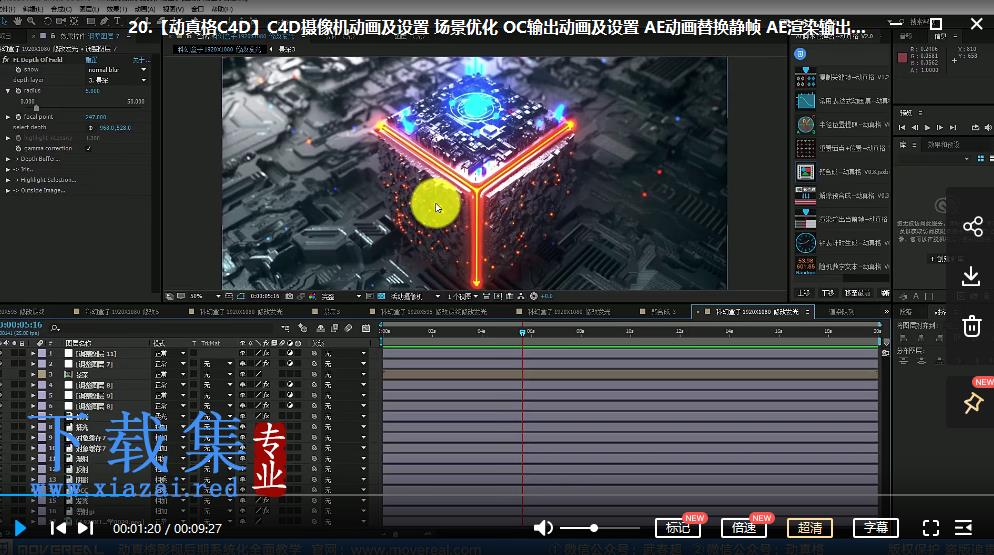Select the Rectangle shape tool in toolbar

tap(91, 21)
